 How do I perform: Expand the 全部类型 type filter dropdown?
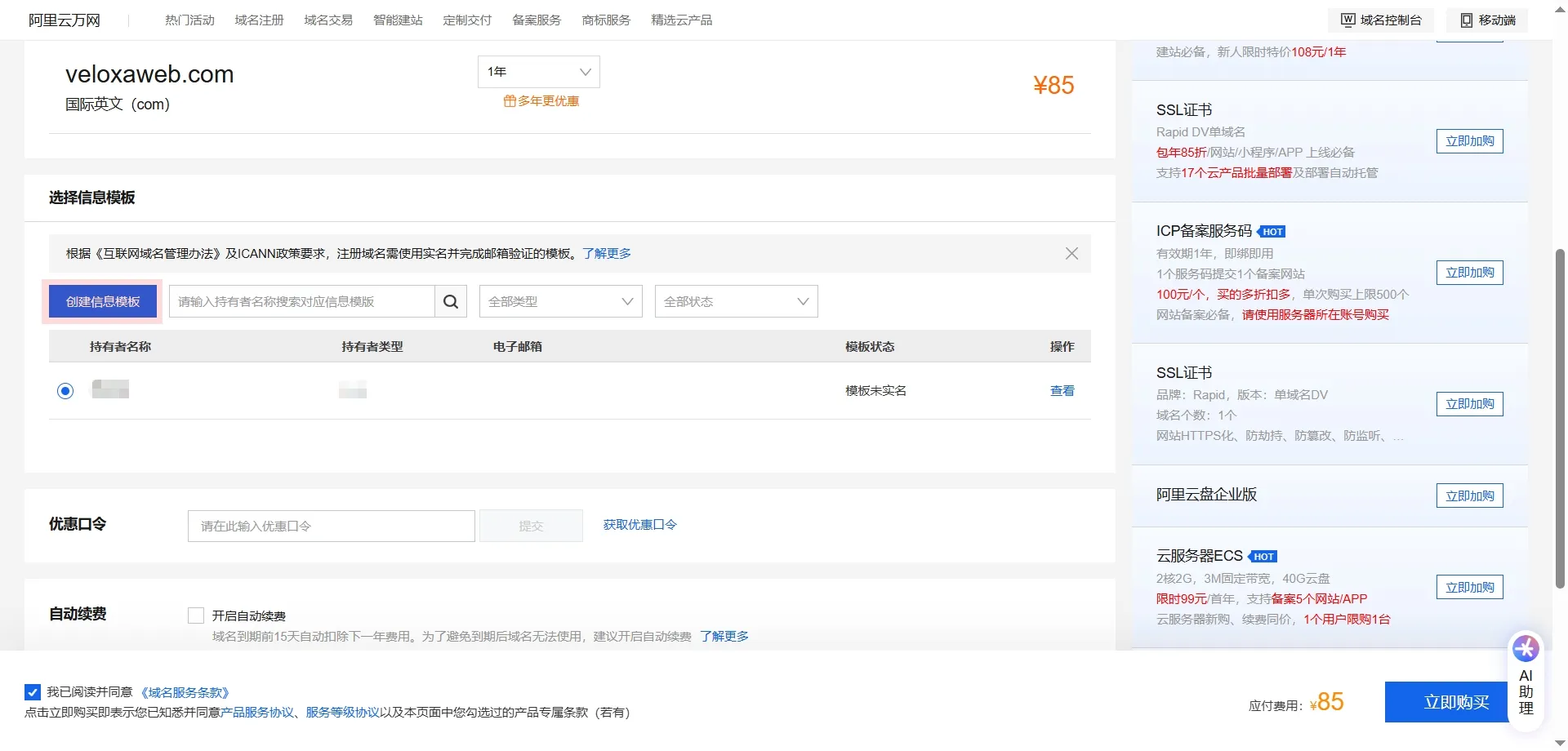pyautogui.click(x=559, y=301)
